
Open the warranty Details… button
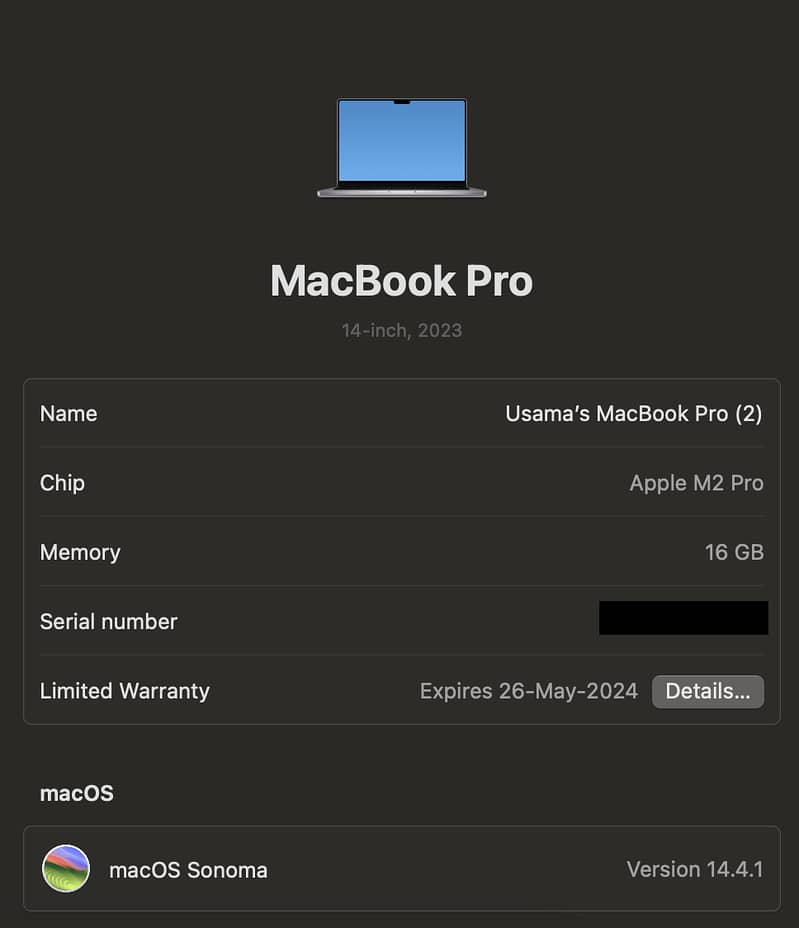point(708,691)
